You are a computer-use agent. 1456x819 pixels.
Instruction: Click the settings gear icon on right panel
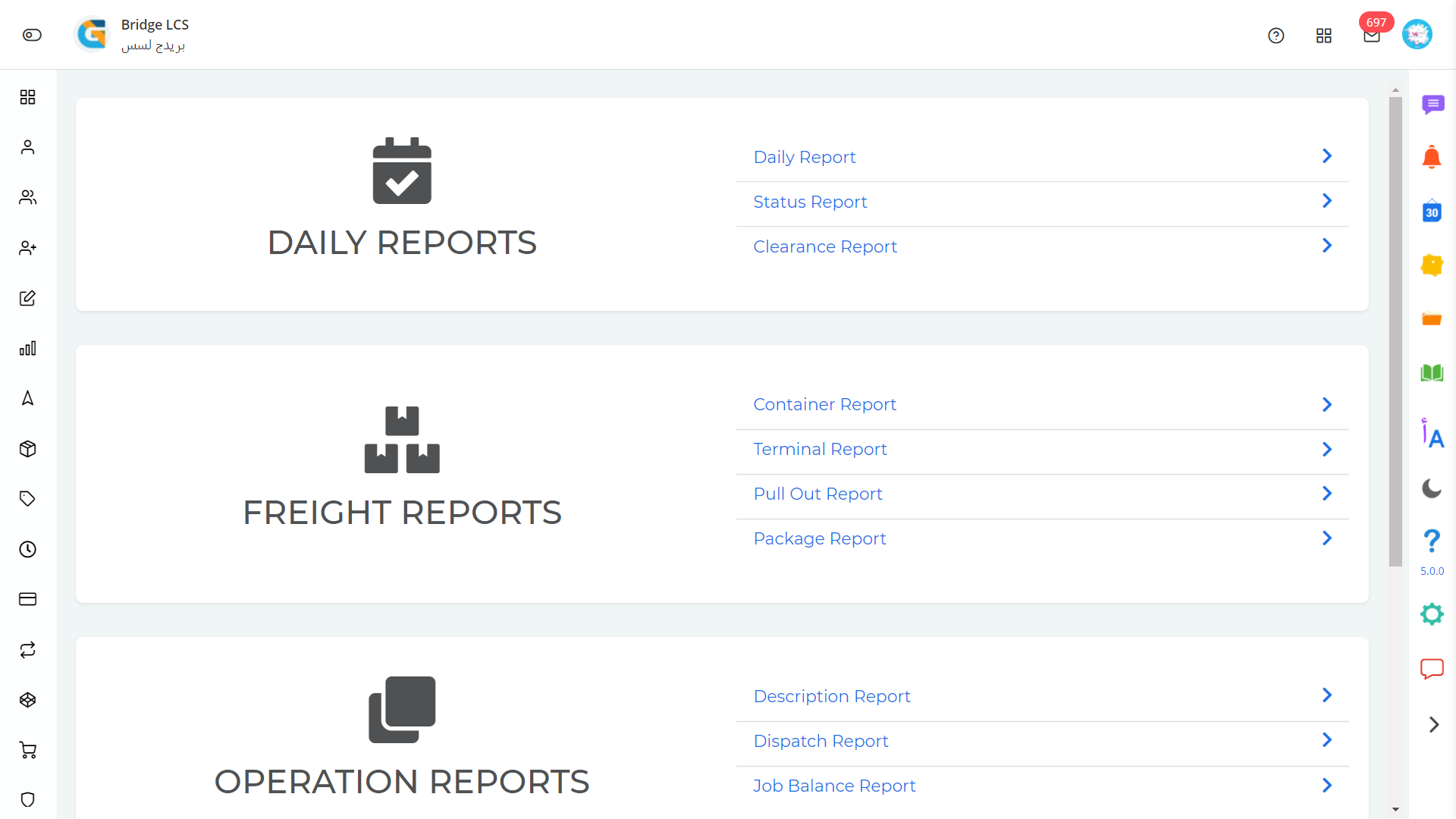pos(1432,614)
